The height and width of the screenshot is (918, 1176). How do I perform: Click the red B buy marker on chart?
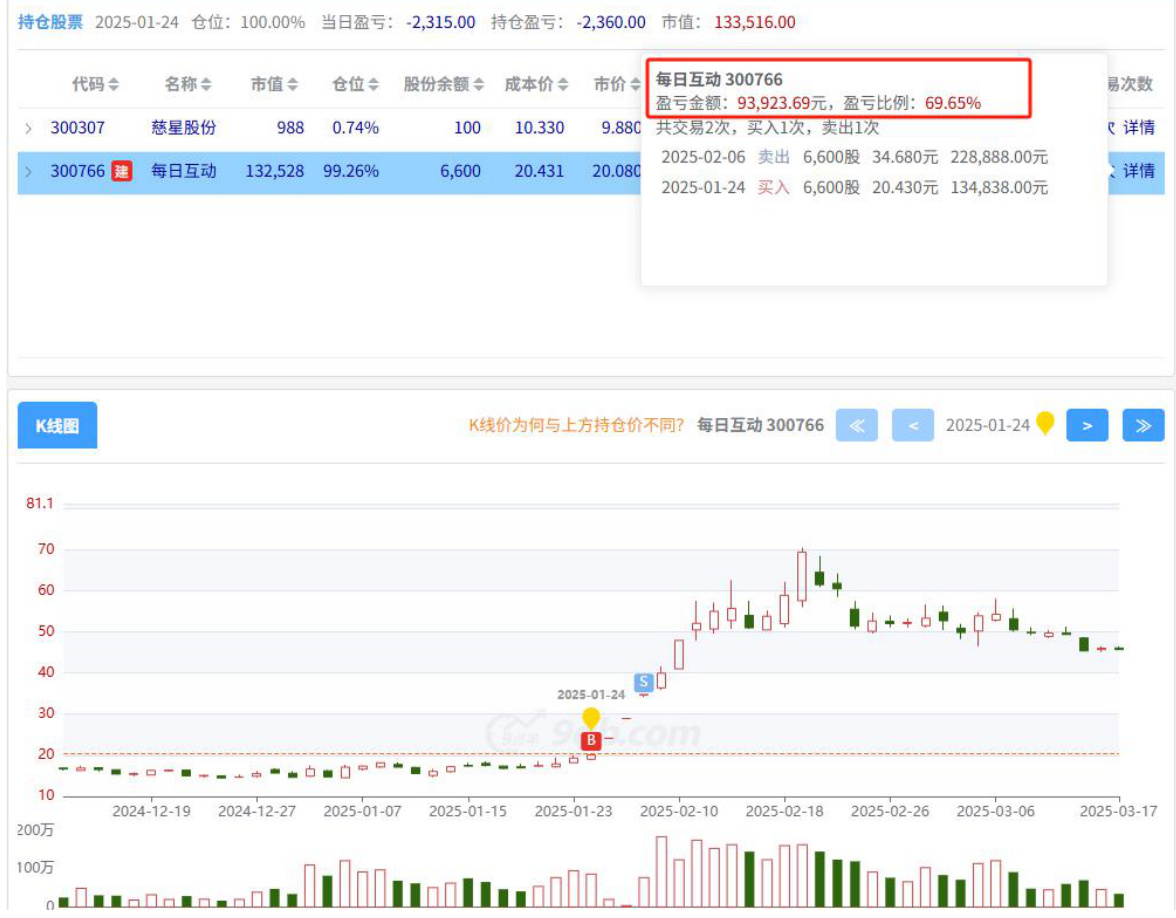pyautogui.click(x=591, y=740)
